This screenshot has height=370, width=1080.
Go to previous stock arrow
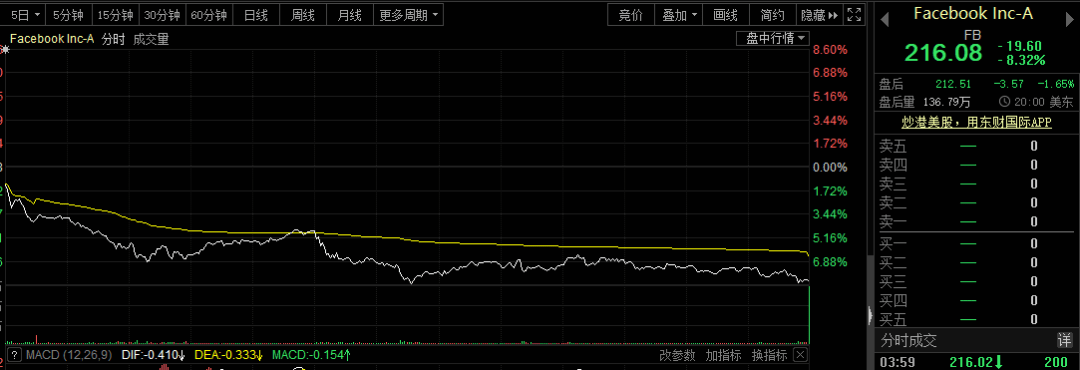884,21
